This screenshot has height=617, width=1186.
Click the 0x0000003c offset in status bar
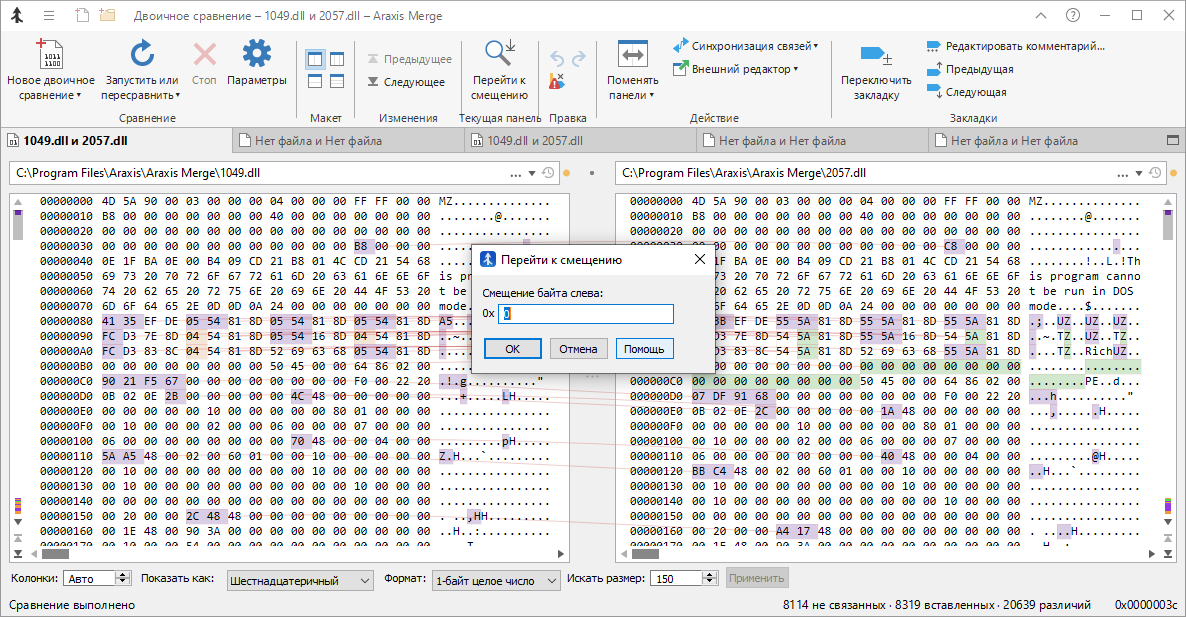coord(1146,605)
